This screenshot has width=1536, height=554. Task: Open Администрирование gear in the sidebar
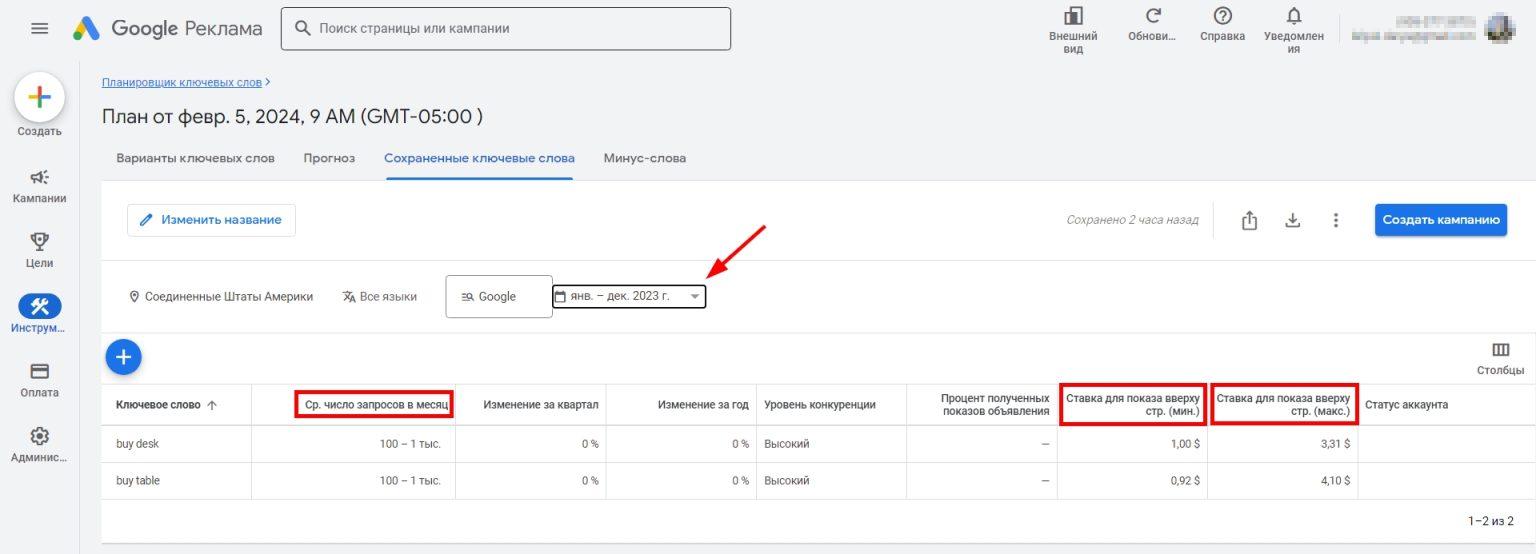click(x=39, y=445)
